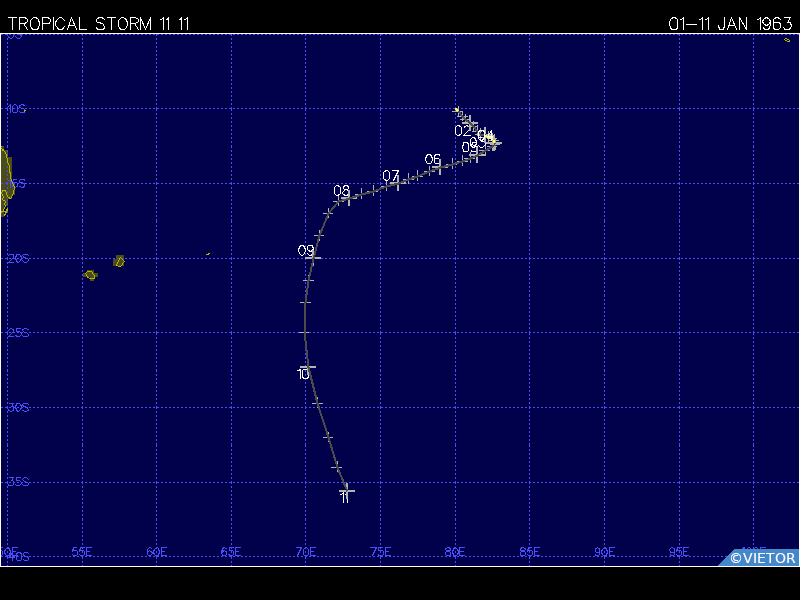Select the 09 day marker near 20S
This screenshot has height=600, width=800.
pyautogui.click(x=306, y=251)
